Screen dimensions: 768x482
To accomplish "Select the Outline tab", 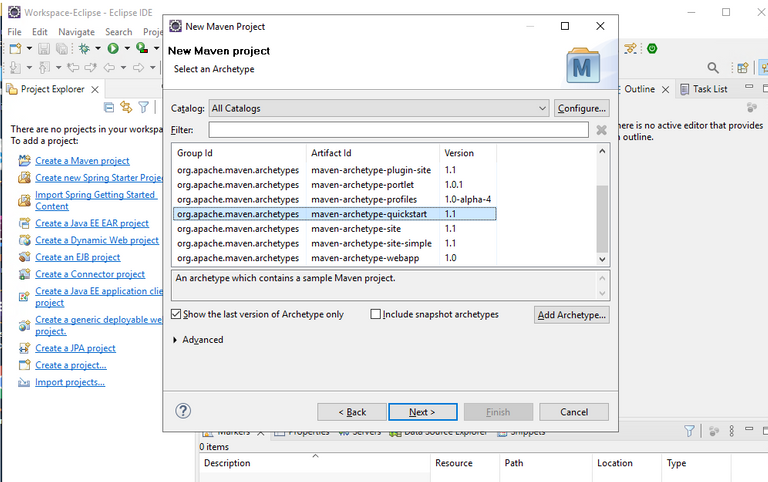I will point(639,89).
